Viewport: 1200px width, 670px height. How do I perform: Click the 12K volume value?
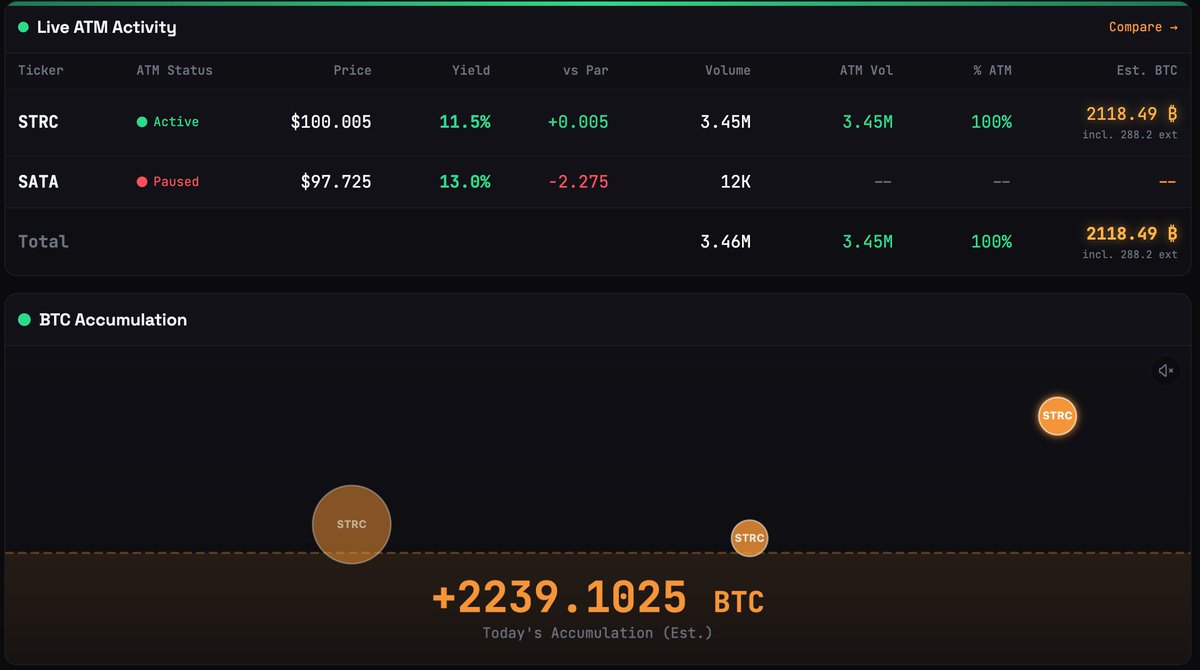coord(735,182)
